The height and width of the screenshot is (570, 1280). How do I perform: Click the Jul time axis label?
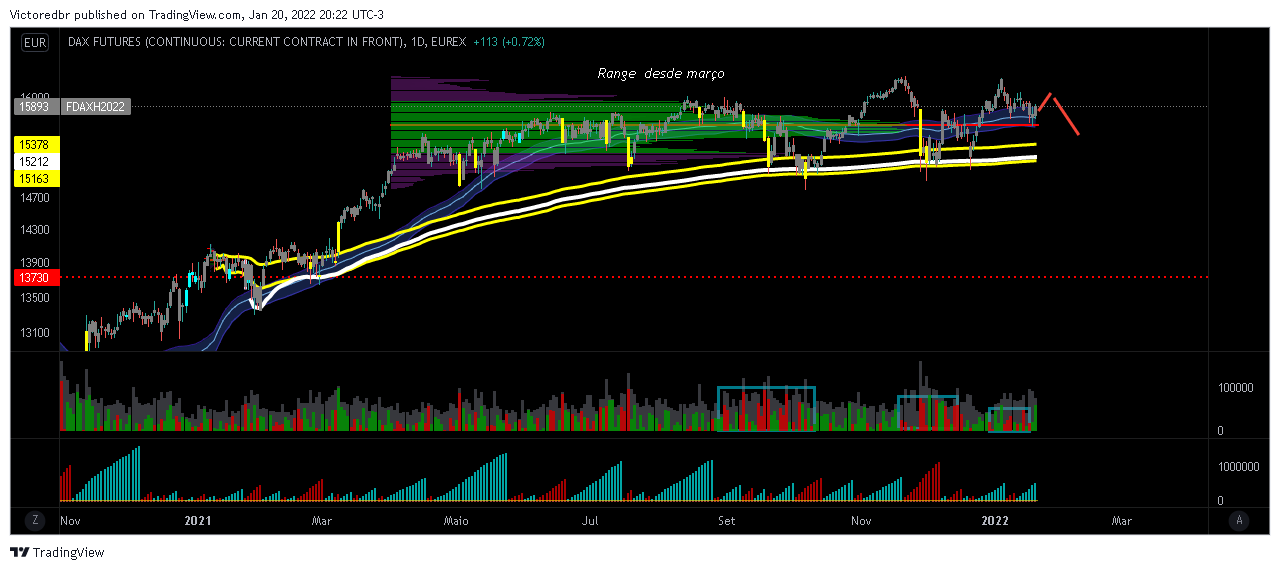(x=590, y=521)
